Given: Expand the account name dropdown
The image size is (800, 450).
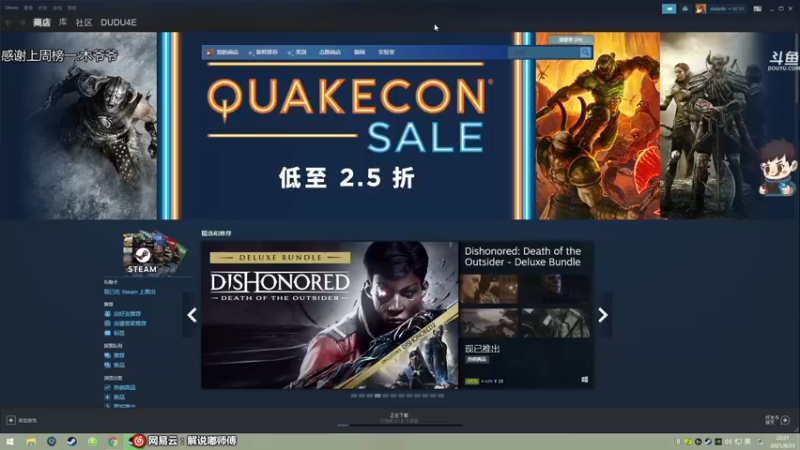Looking at the screenshot, I should pyautogui.click(x=727, y=9).
